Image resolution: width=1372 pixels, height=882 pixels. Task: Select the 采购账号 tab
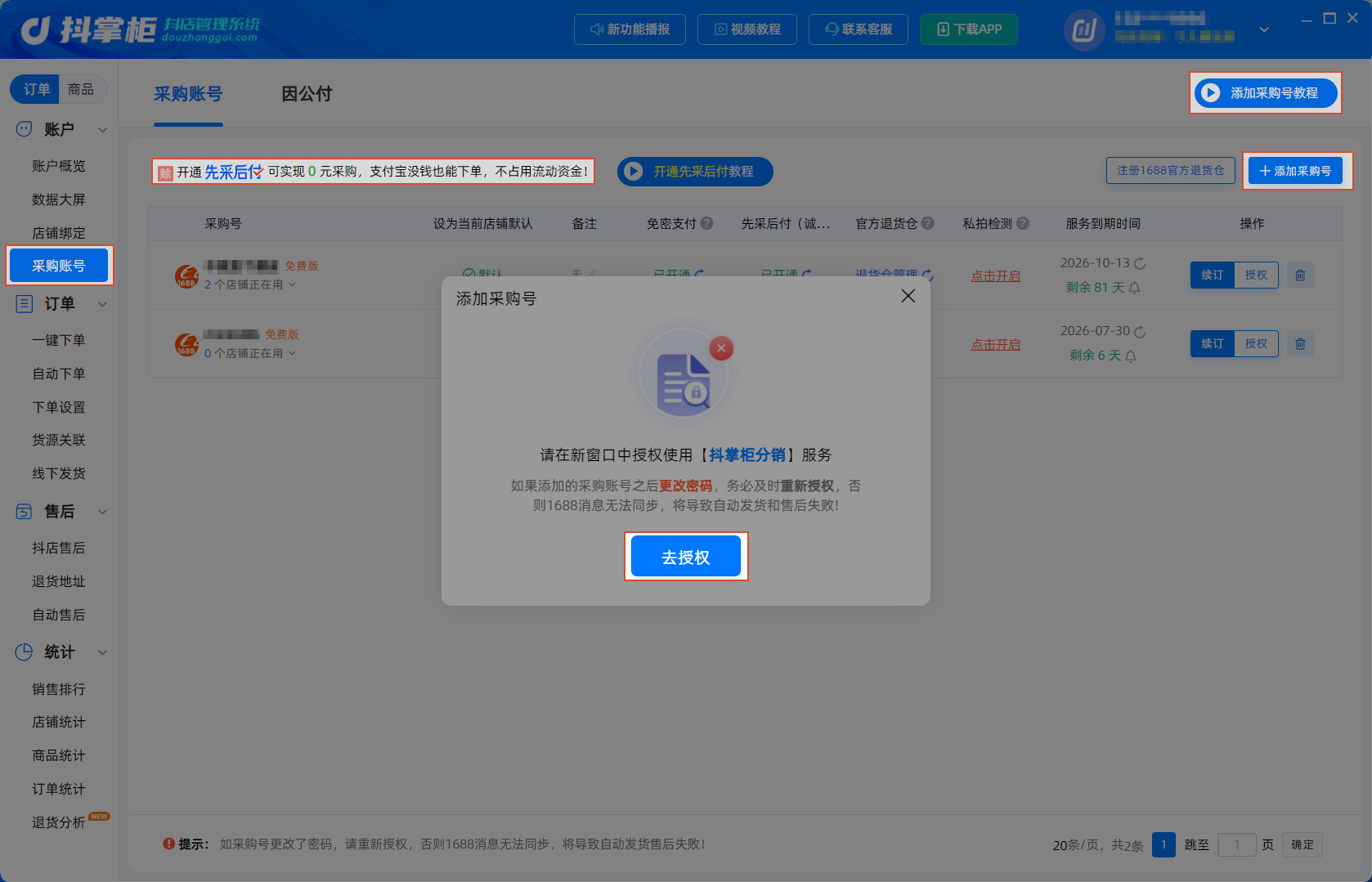point(188,94)
